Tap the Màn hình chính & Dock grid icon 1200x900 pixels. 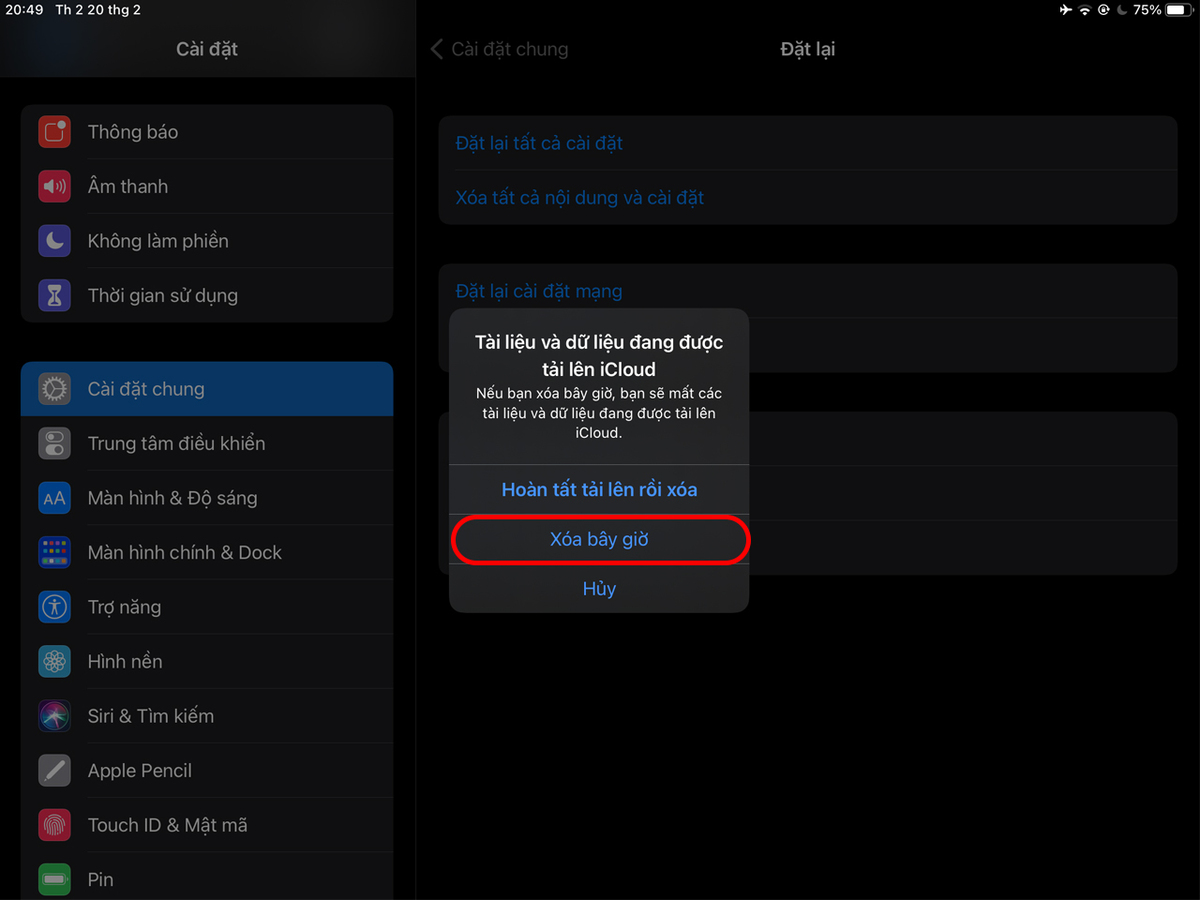(54, 552)
